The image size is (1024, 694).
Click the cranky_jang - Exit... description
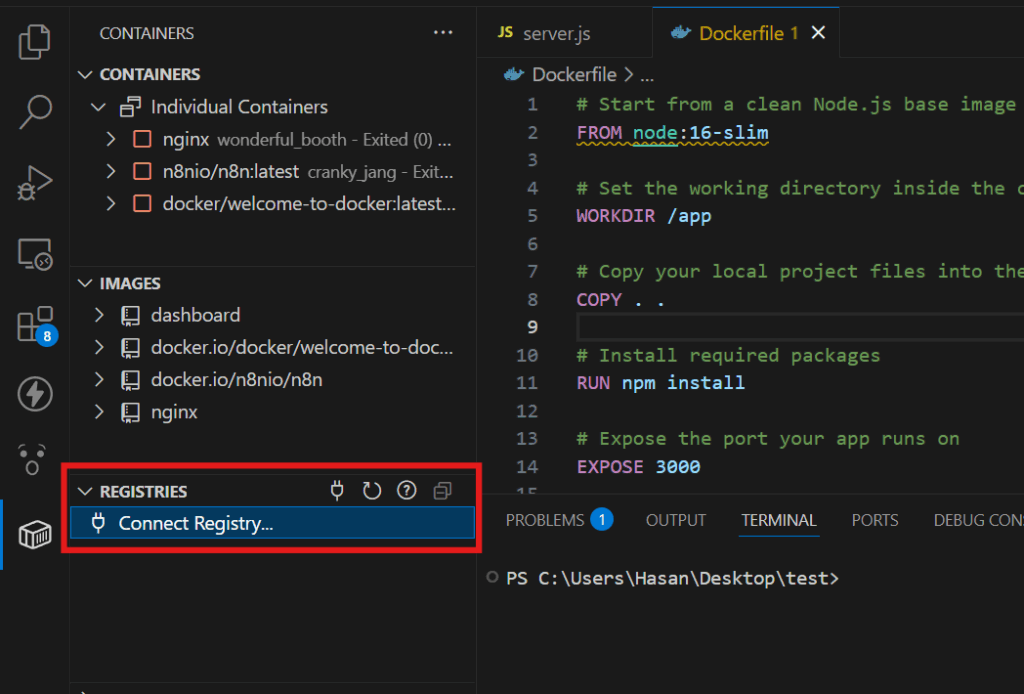tap(380, 172)
